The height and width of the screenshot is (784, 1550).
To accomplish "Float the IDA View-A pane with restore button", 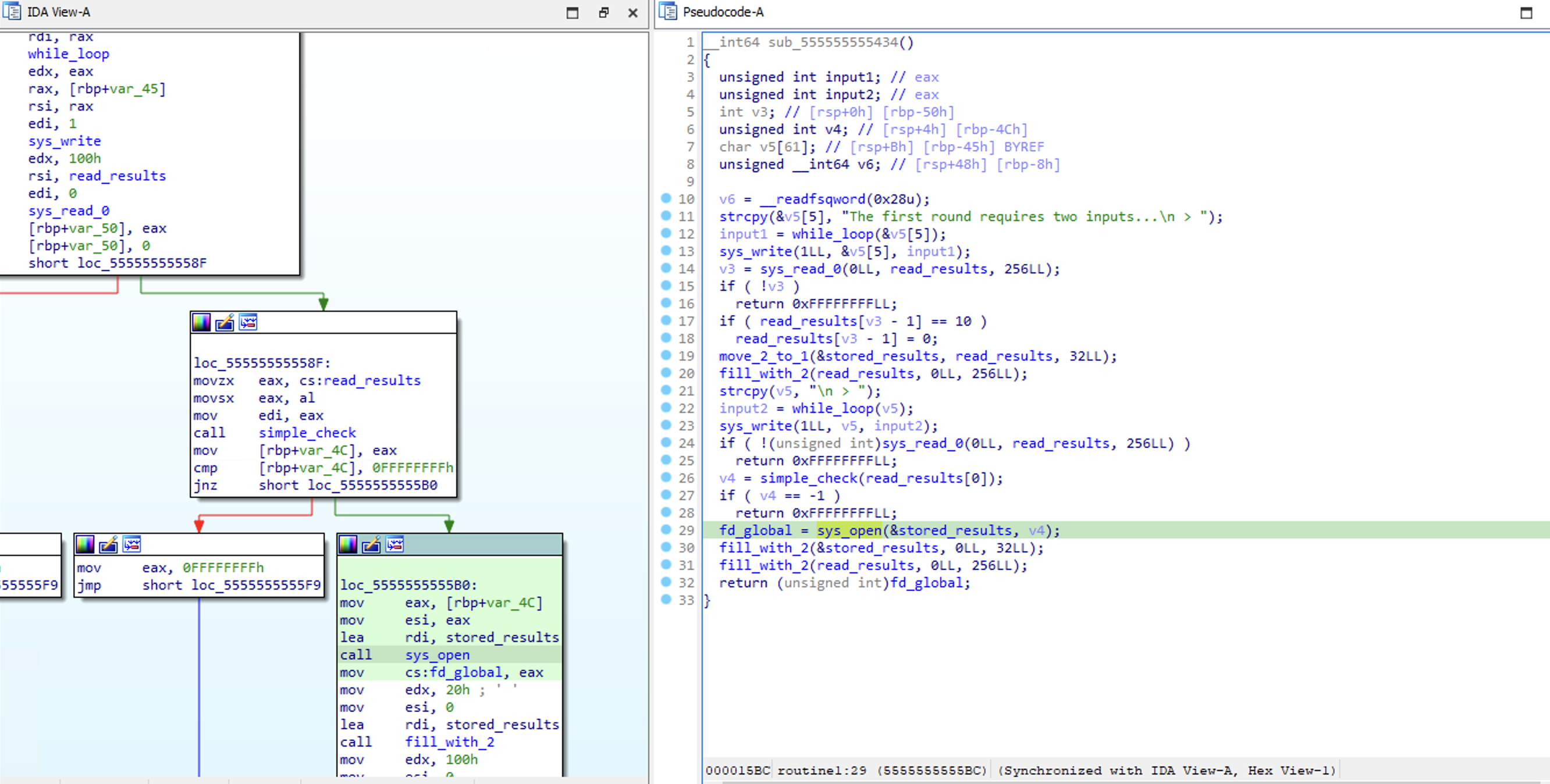I will tap(603, 13).
